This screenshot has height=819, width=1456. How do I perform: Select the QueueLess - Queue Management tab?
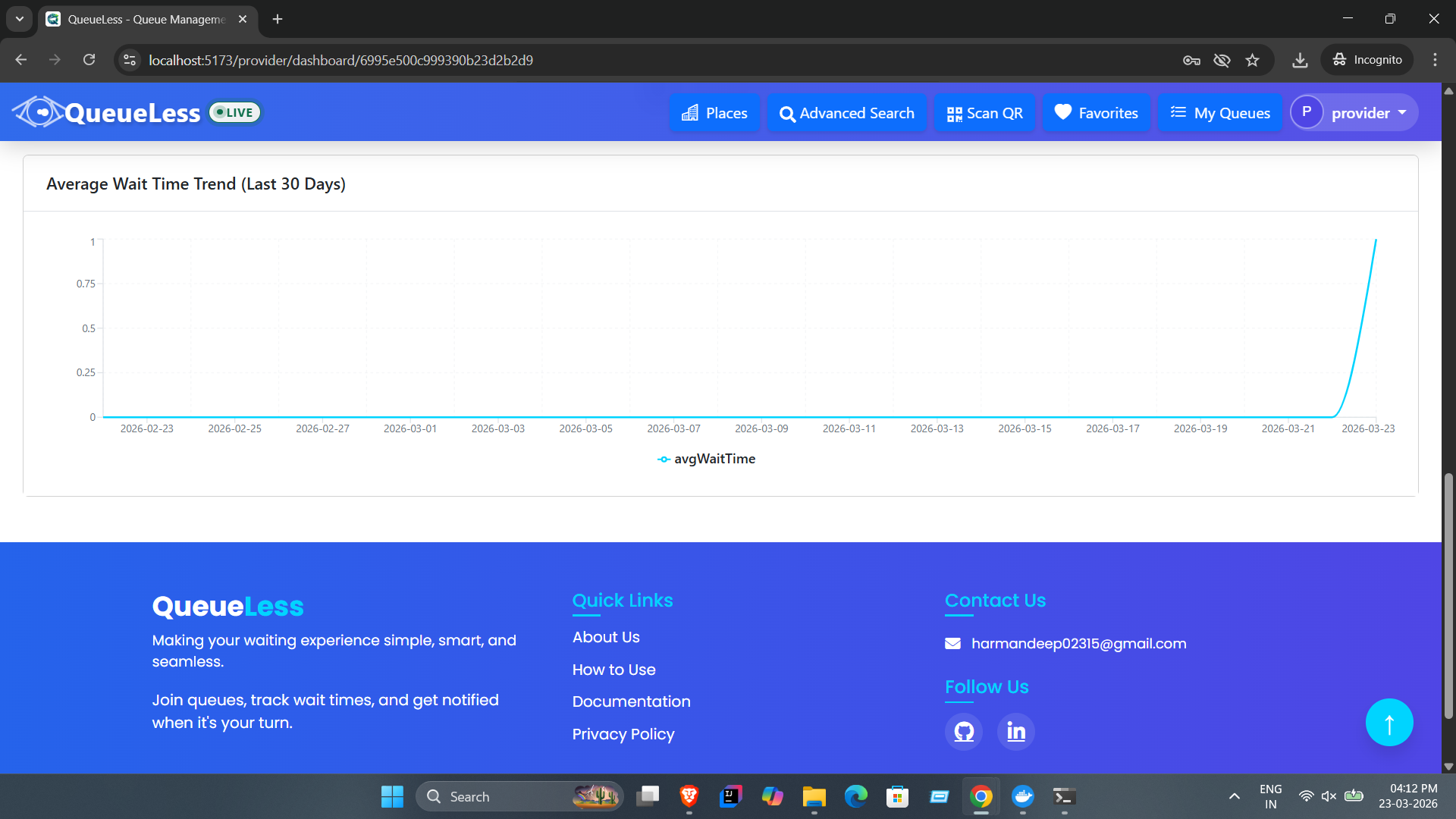(x=147, y=19)
